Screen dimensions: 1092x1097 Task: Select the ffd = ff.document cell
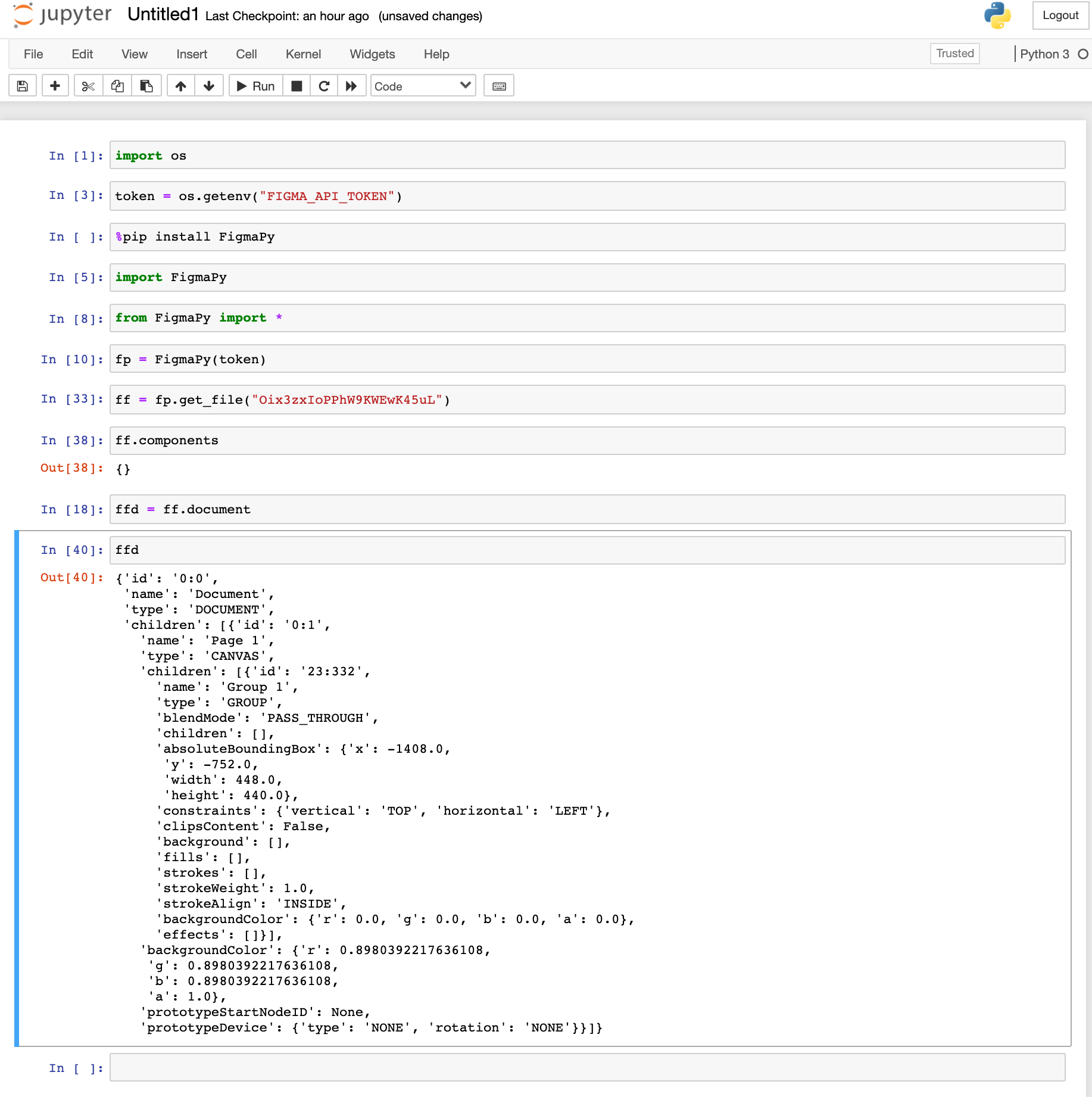tap(587, 509)
